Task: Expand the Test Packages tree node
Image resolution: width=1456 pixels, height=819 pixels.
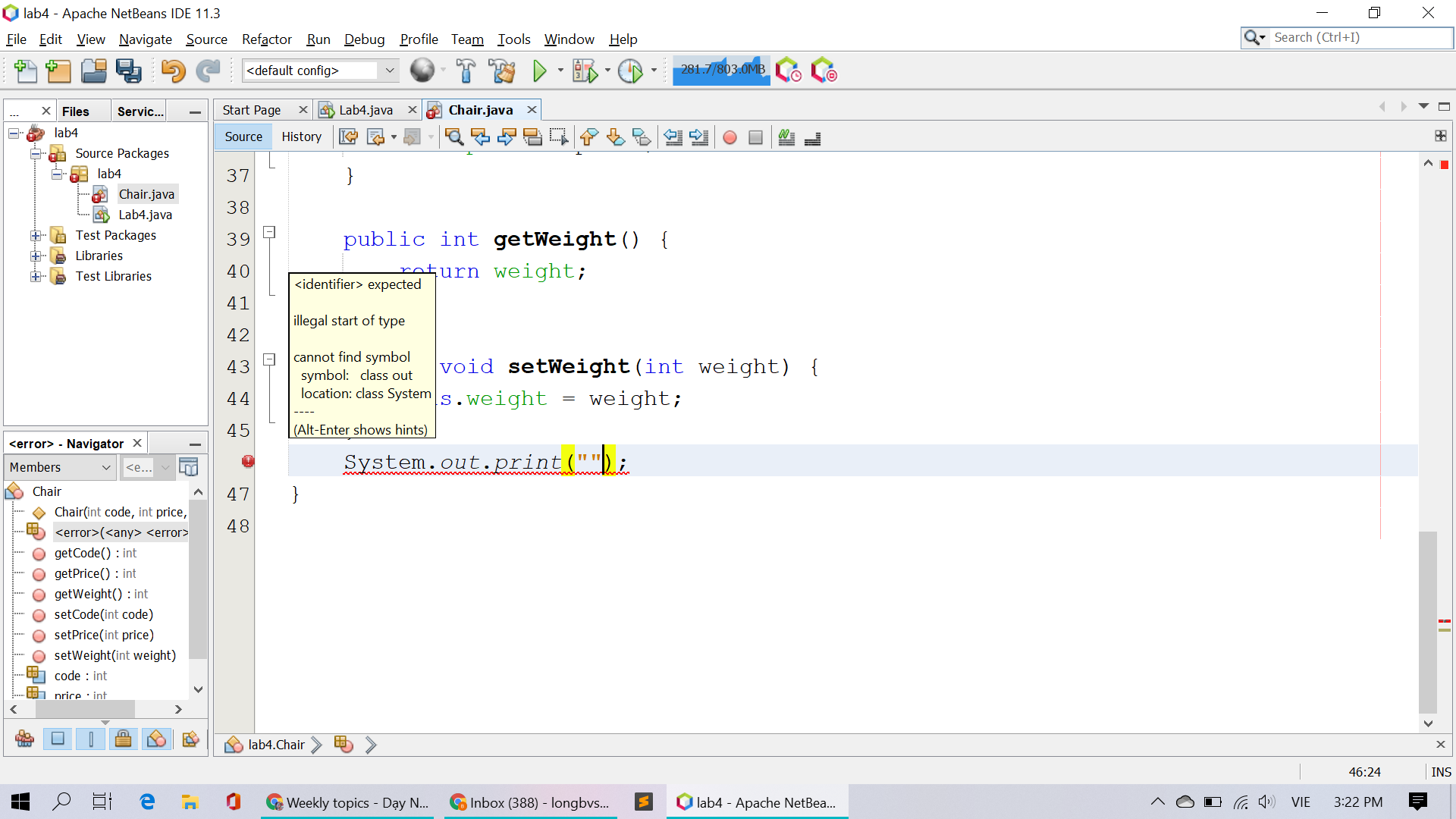Action: [36, 235]
